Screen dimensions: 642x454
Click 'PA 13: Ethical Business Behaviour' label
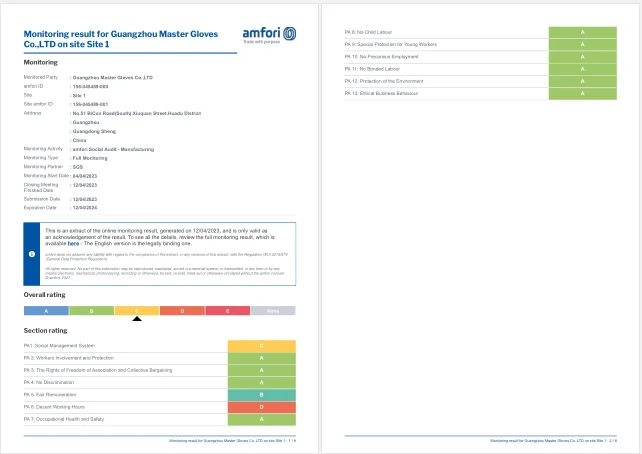[x=382, y=94]
